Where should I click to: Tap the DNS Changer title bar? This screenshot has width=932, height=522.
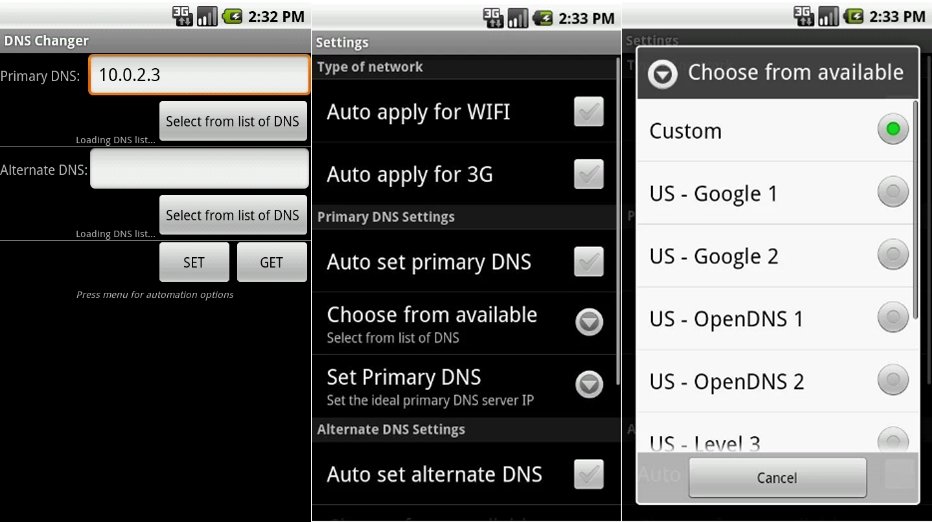coord(155,41)
